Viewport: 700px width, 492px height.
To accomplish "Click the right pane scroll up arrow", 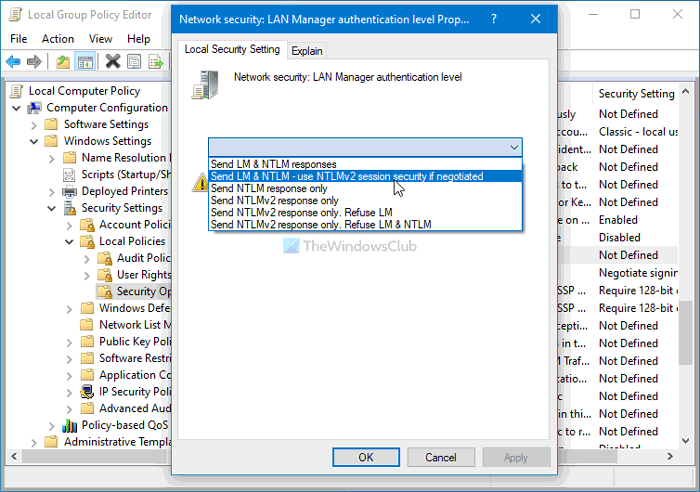I will click(686, 92).
